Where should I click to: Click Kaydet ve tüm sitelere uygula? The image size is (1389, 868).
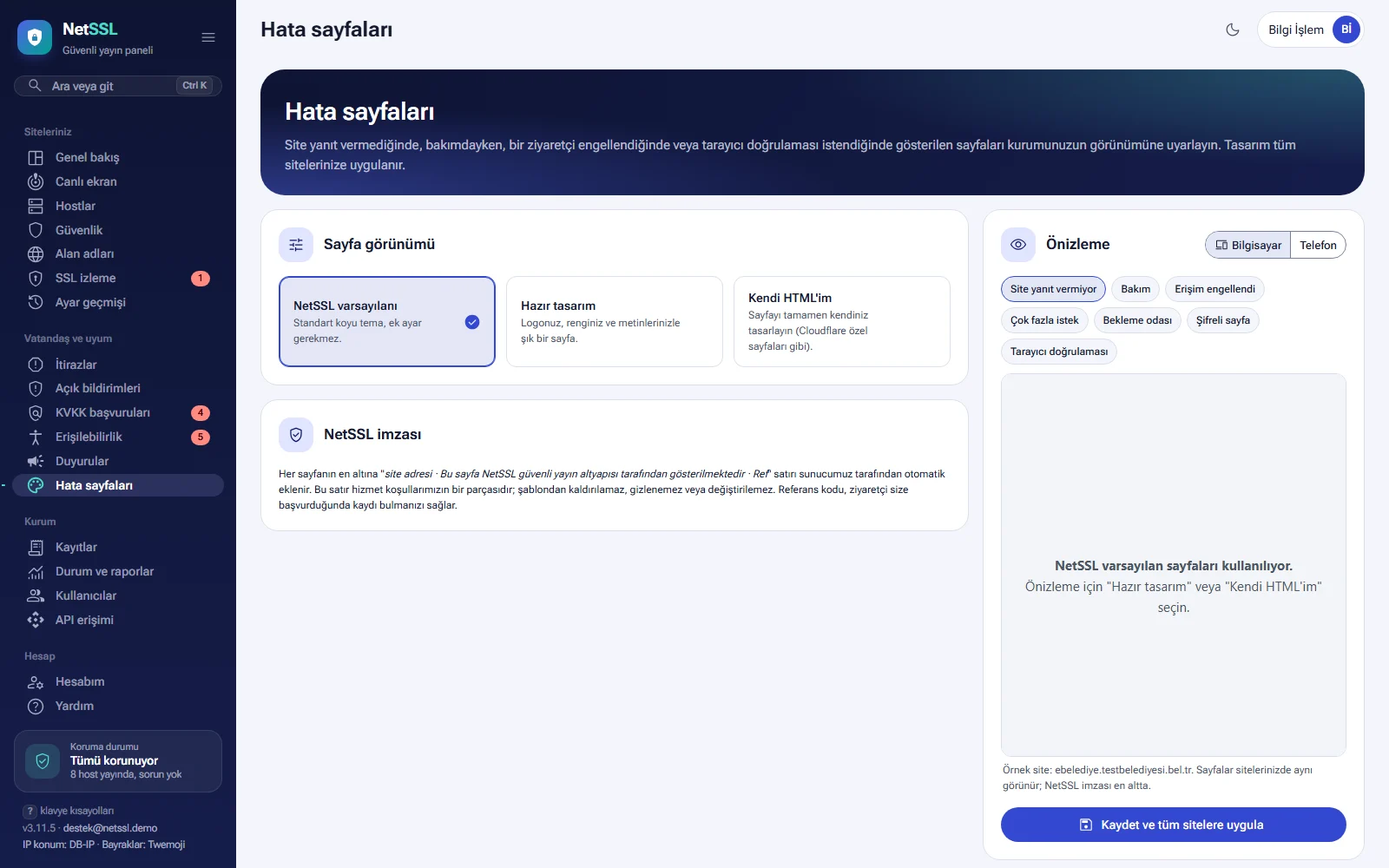tap(1174, 825)
